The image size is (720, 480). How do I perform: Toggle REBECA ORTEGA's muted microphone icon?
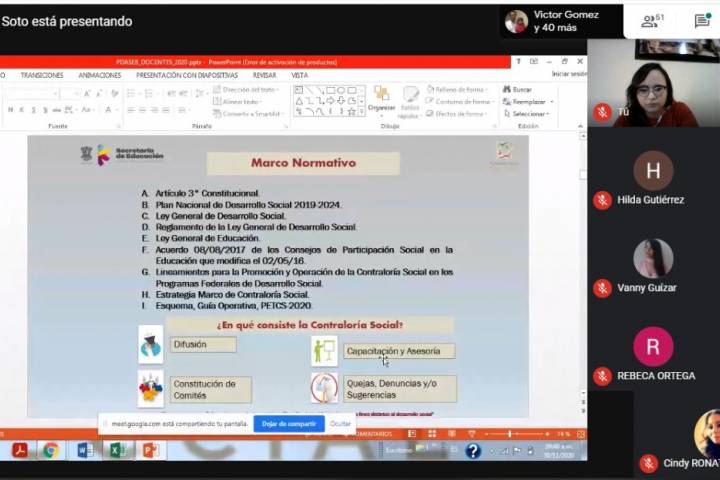click(602, 376)
